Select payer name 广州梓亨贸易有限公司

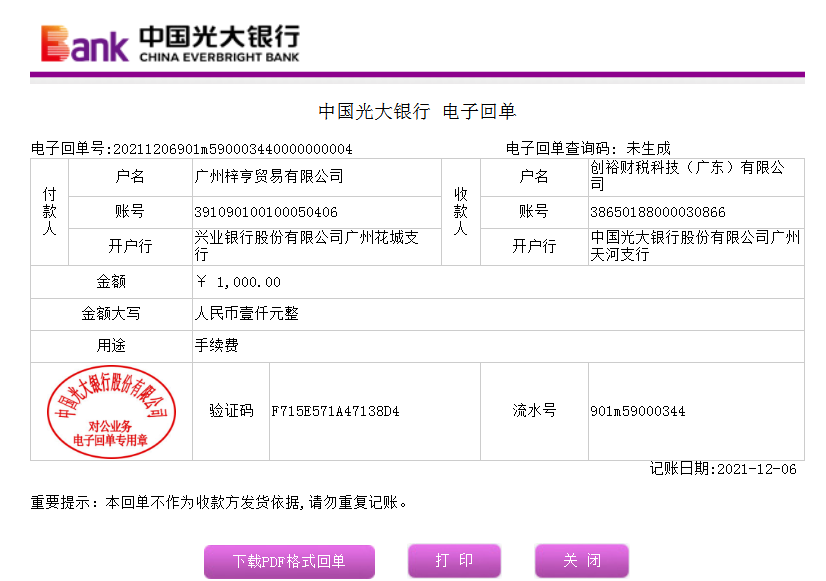pos(269,176)
